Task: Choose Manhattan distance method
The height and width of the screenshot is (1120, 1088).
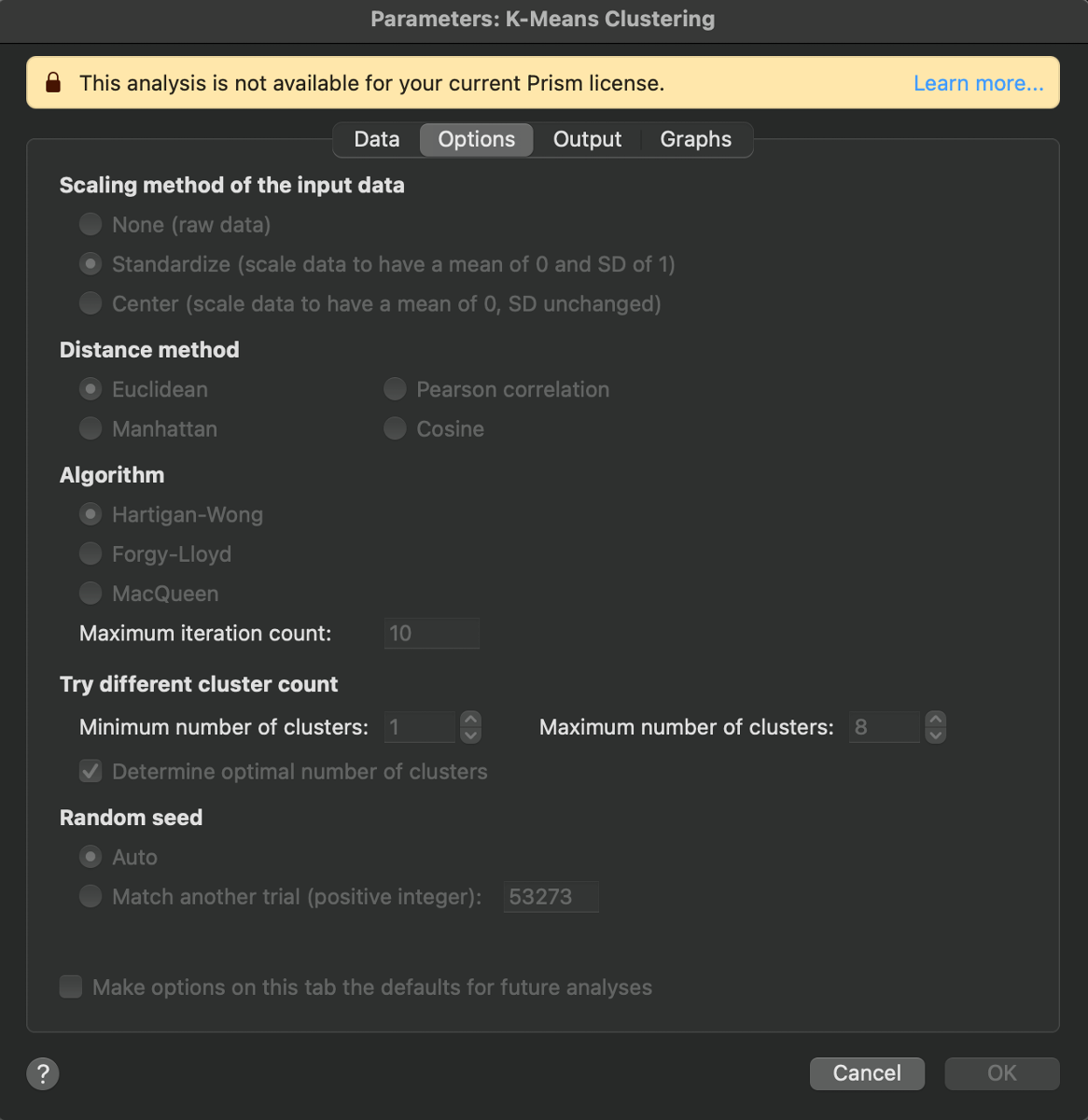Action: [91, 428]
